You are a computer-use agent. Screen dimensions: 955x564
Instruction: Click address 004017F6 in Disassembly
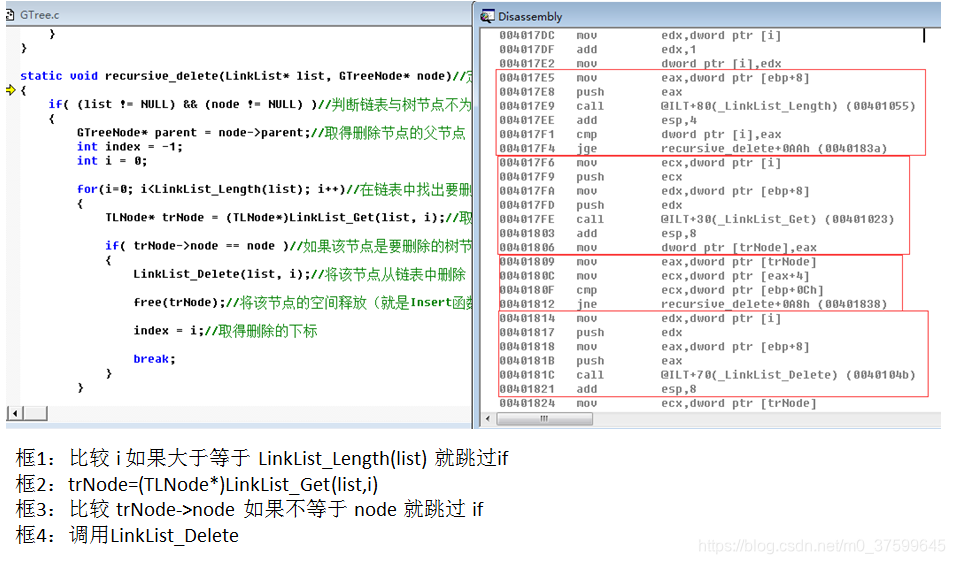[x=527, y=163]
